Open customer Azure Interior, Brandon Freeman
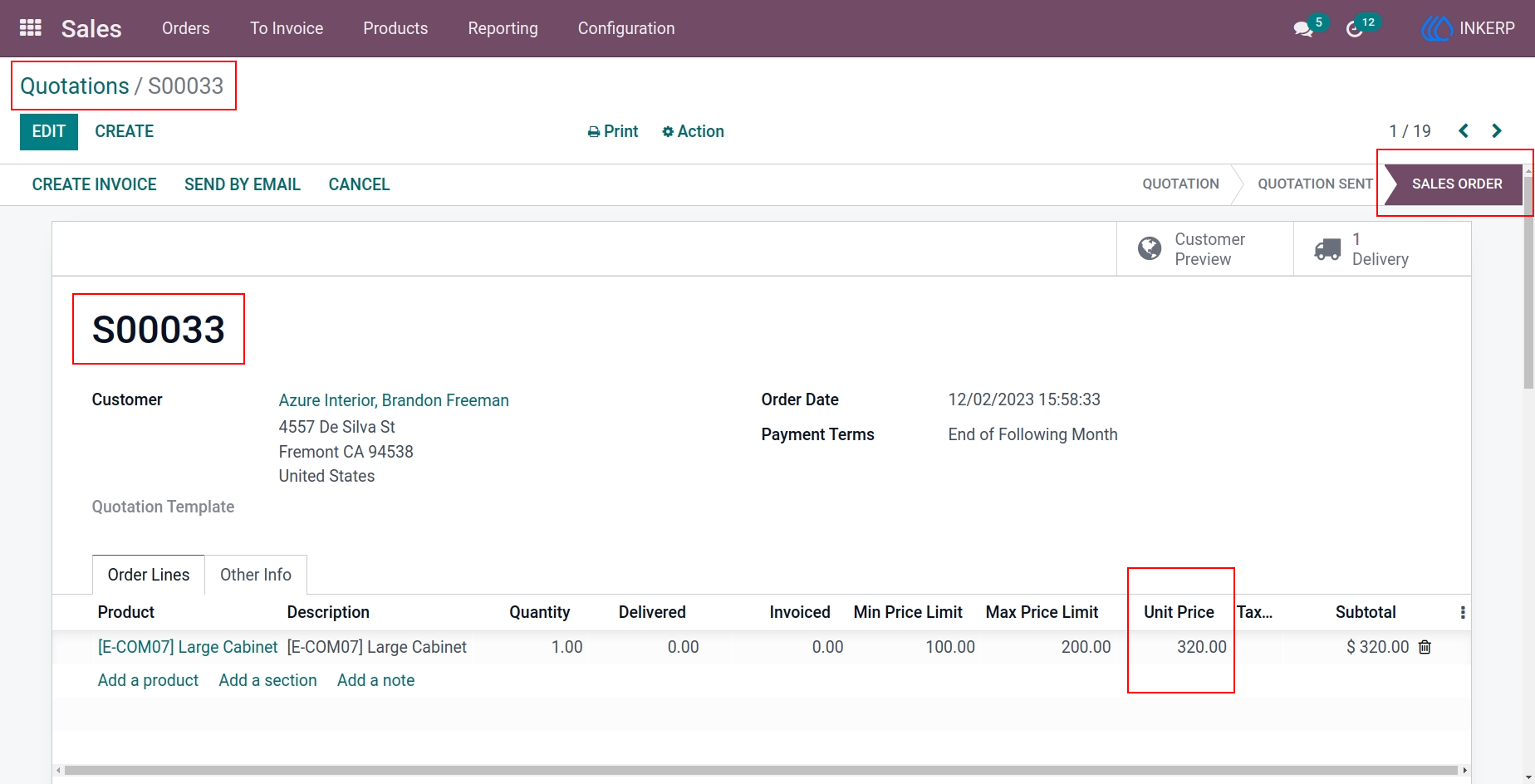 [x=394, y=400]
